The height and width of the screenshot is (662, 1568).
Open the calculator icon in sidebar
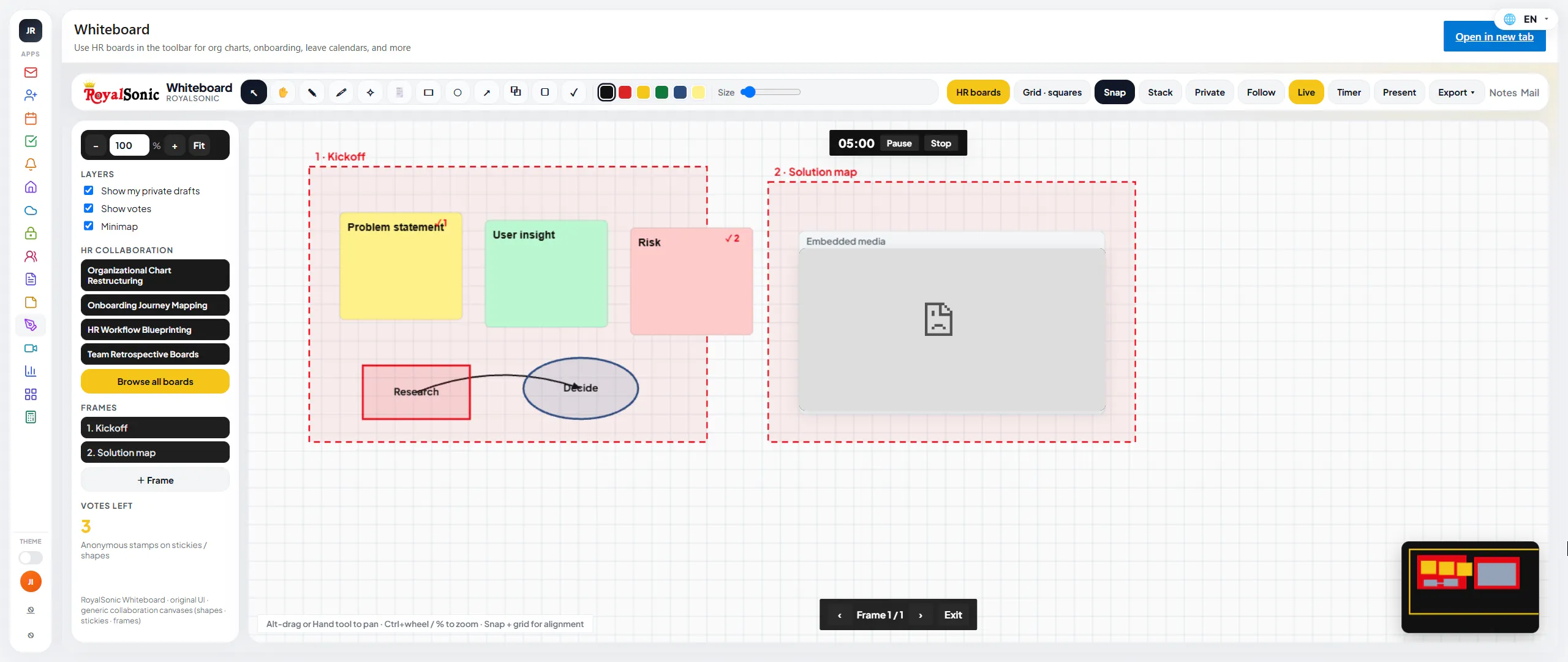(x=31, y=417)
